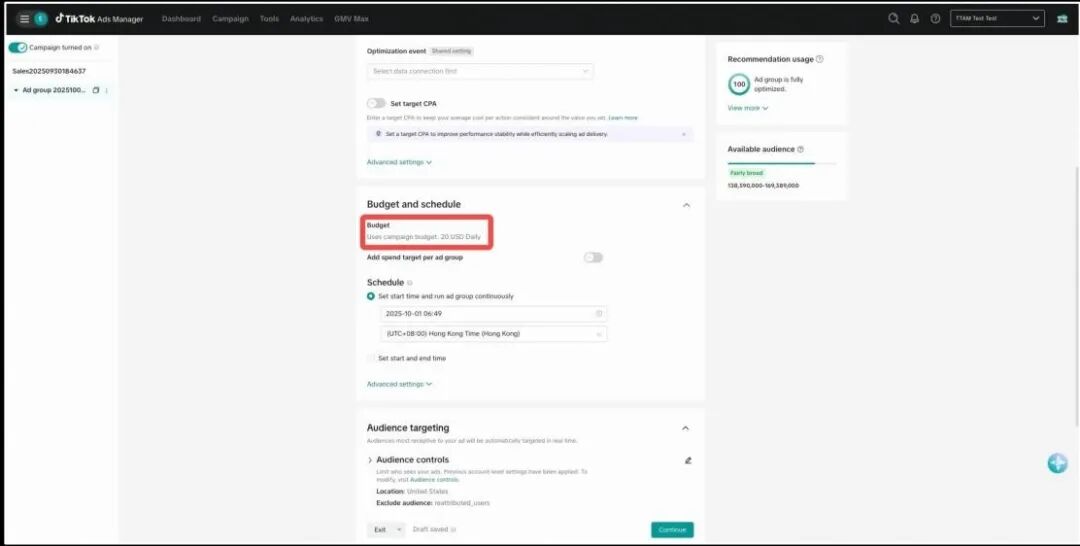Click the info icon next to Campaign turned on
1080x546 pixels.
tap(96, 48)
